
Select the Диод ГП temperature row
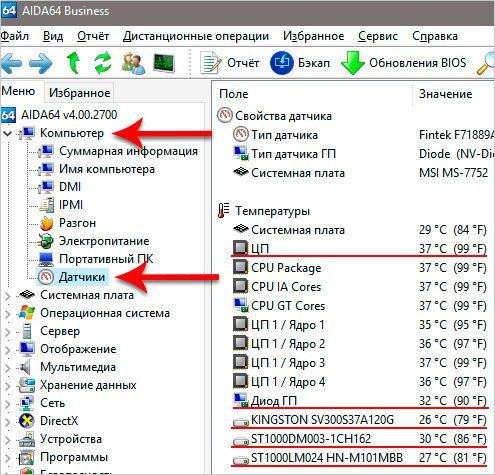[360, 400]
